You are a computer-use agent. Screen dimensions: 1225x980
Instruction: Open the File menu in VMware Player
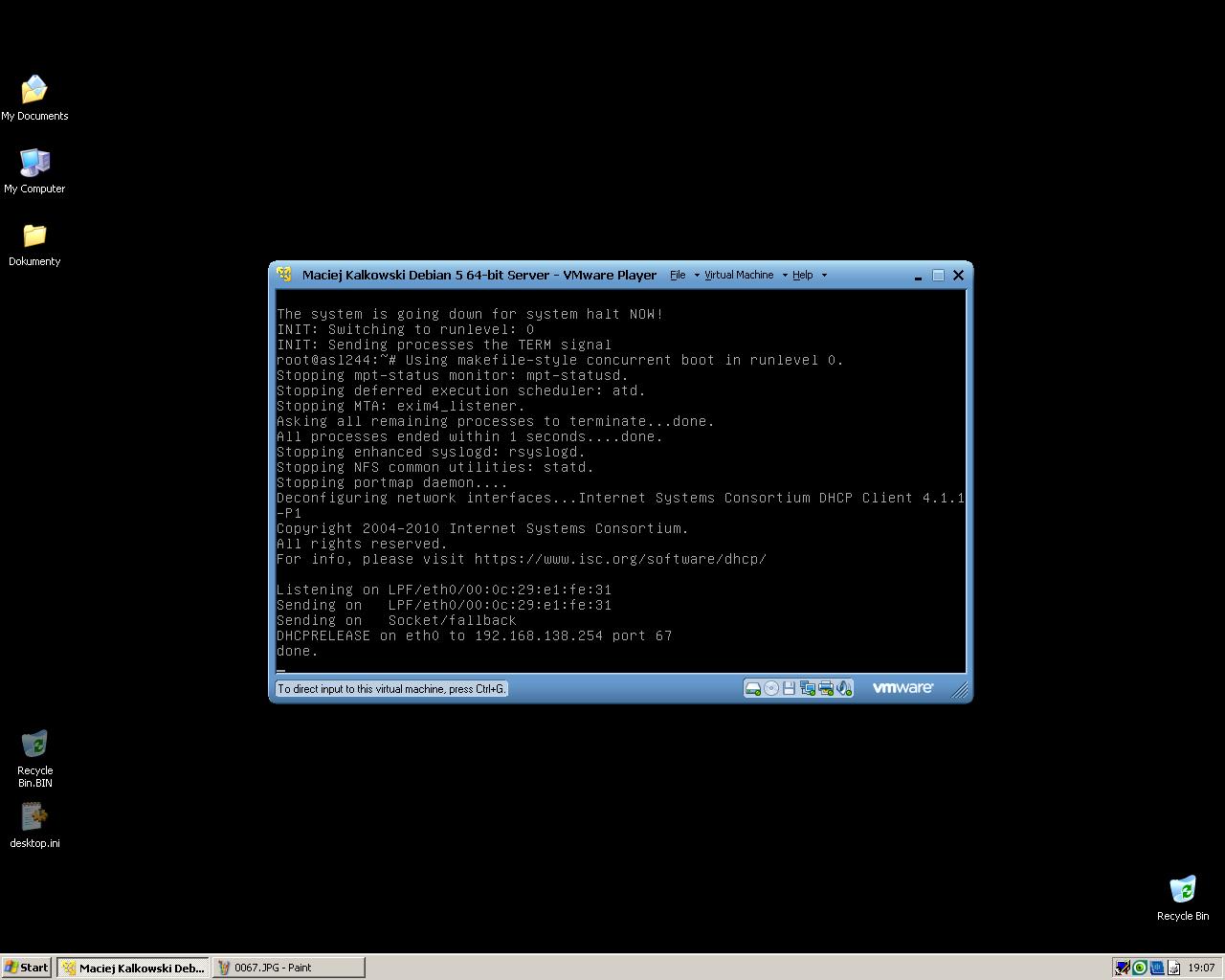point(678,275)
